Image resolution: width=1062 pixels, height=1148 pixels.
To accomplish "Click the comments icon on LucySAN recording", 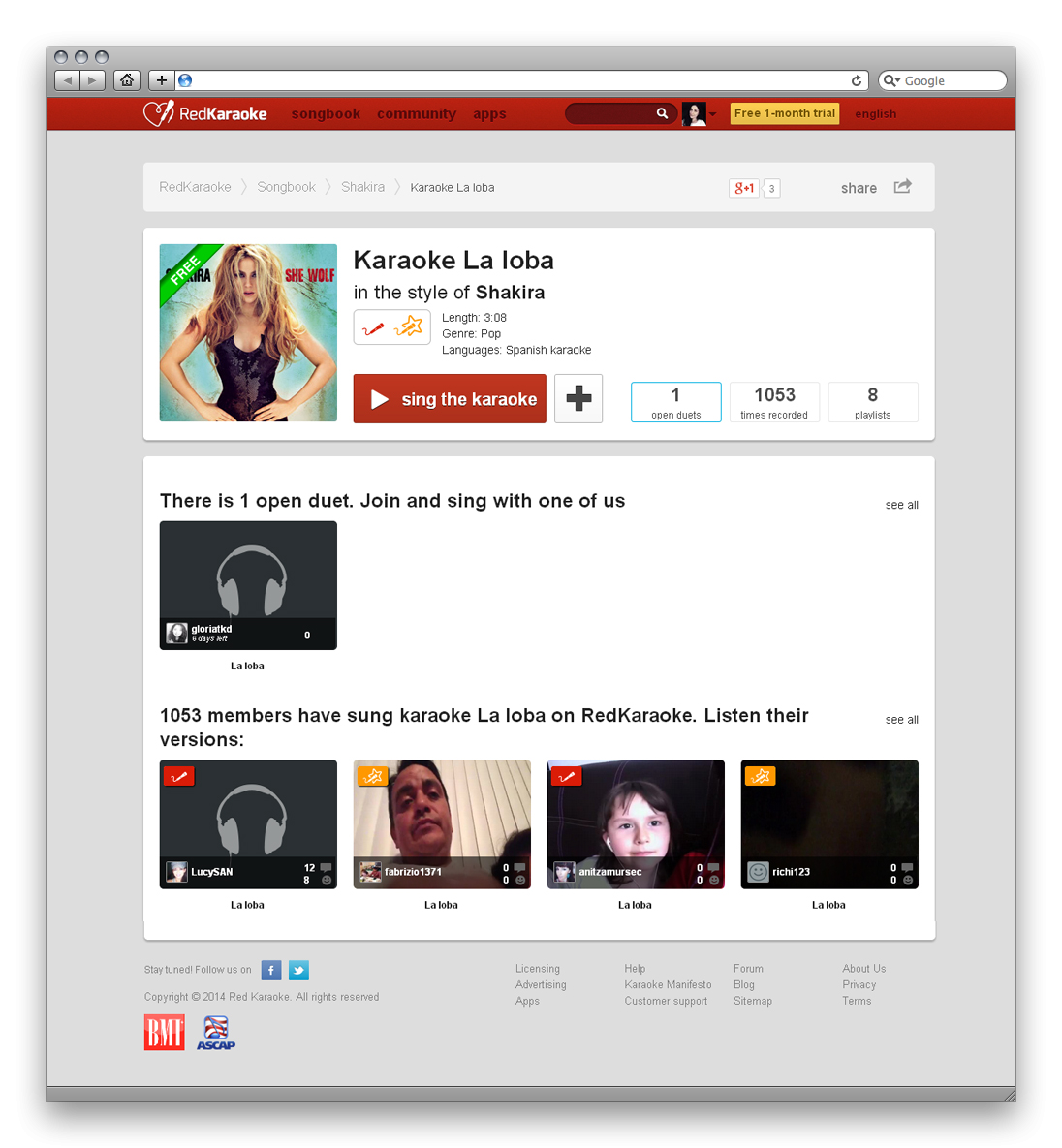I will (326, 868).
